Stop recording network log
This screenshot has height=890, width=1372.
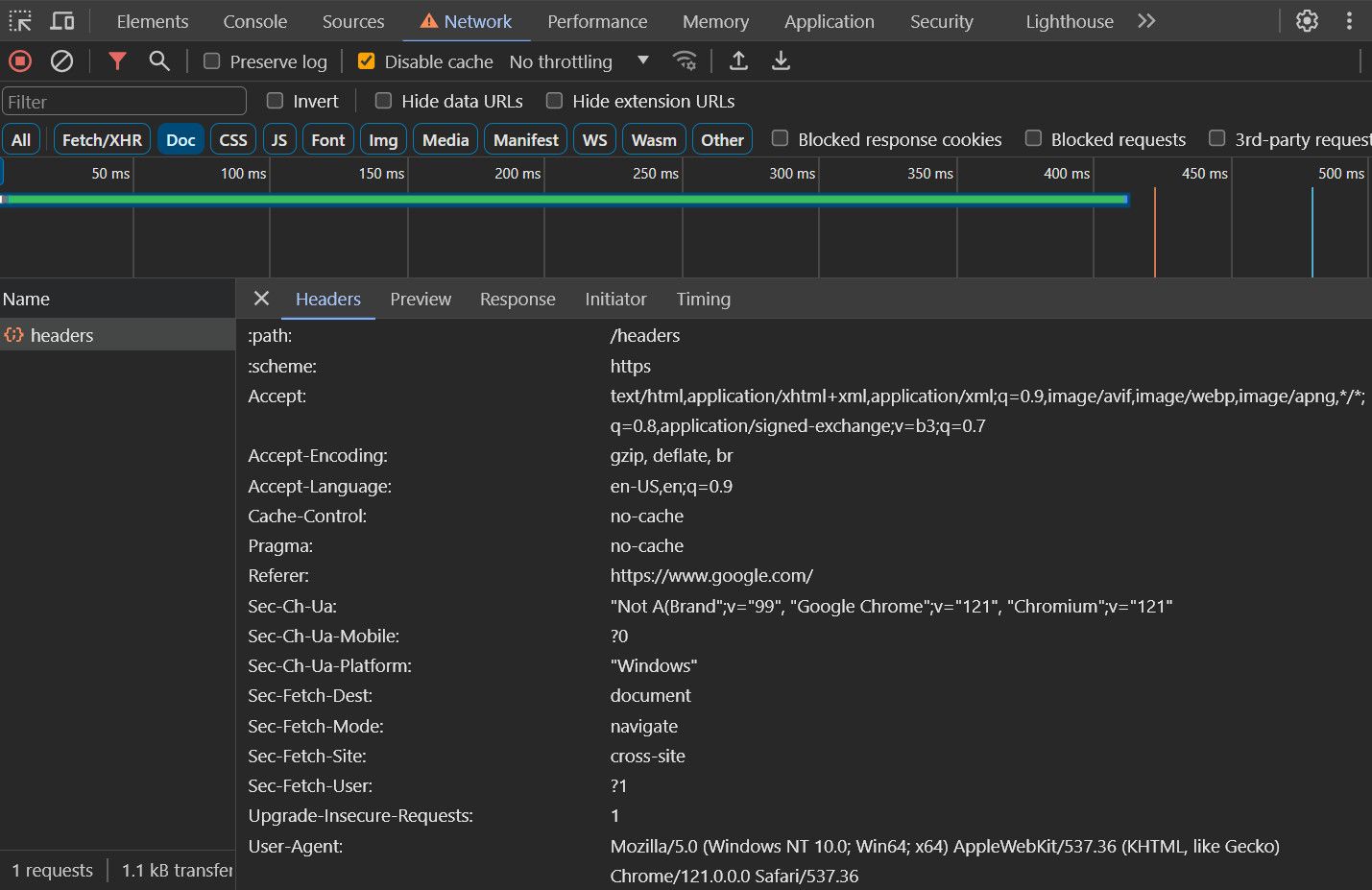(20, 61)
